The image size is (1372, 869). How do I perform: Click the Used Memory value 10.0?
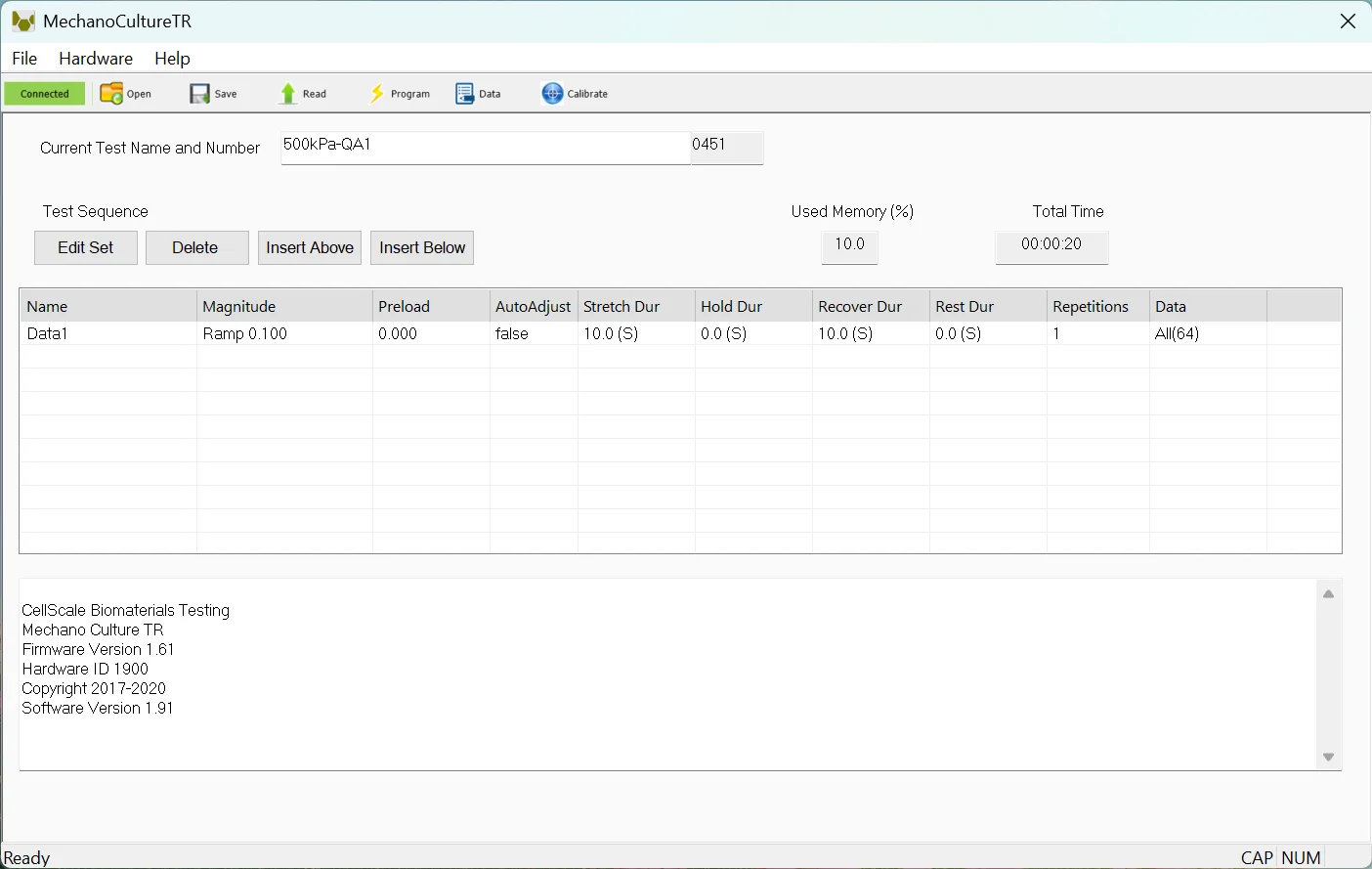click(x=849, y=247)
